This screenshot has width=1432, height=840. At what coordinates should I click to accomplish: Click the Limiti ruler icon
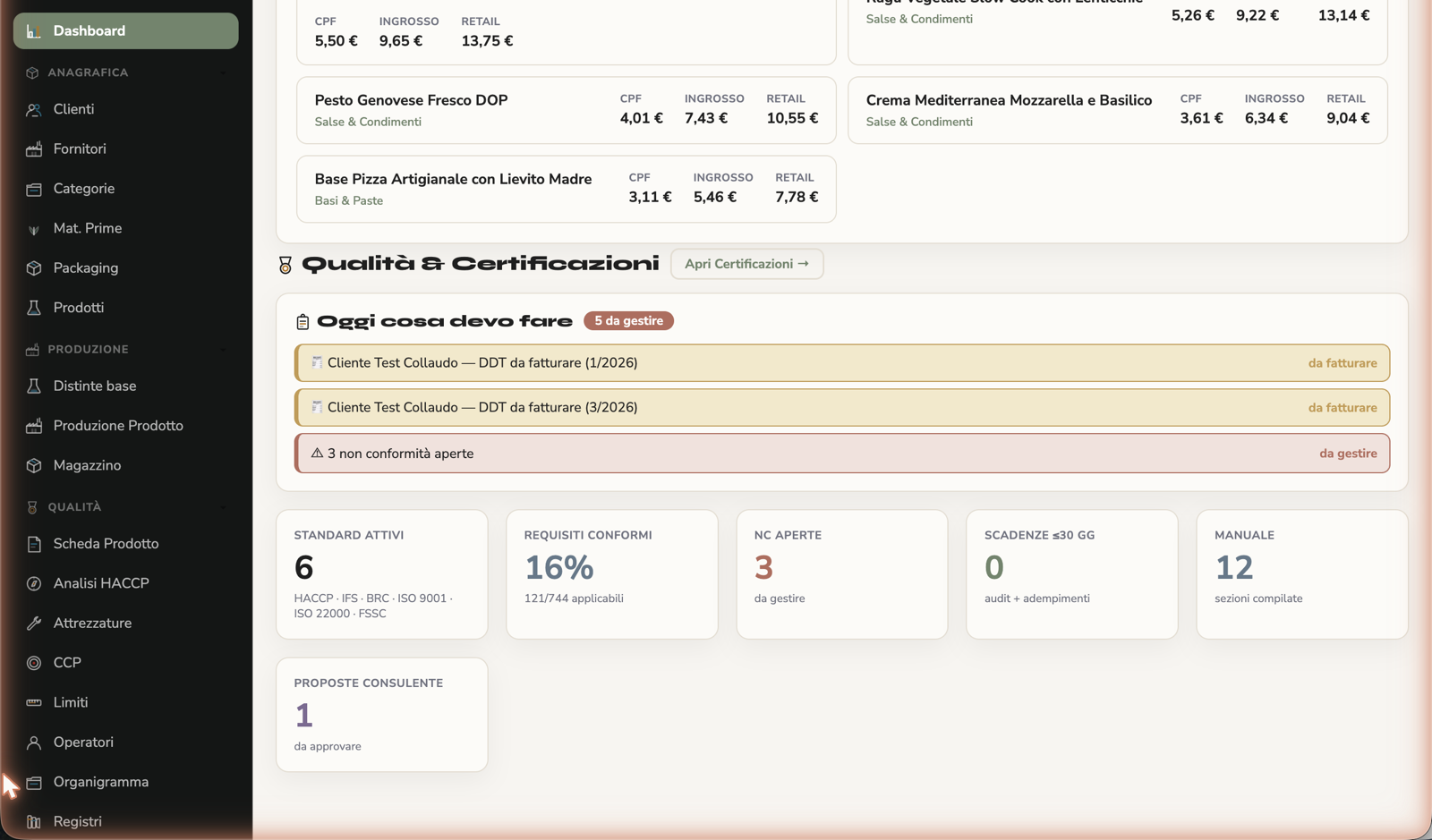click(34, 702)
